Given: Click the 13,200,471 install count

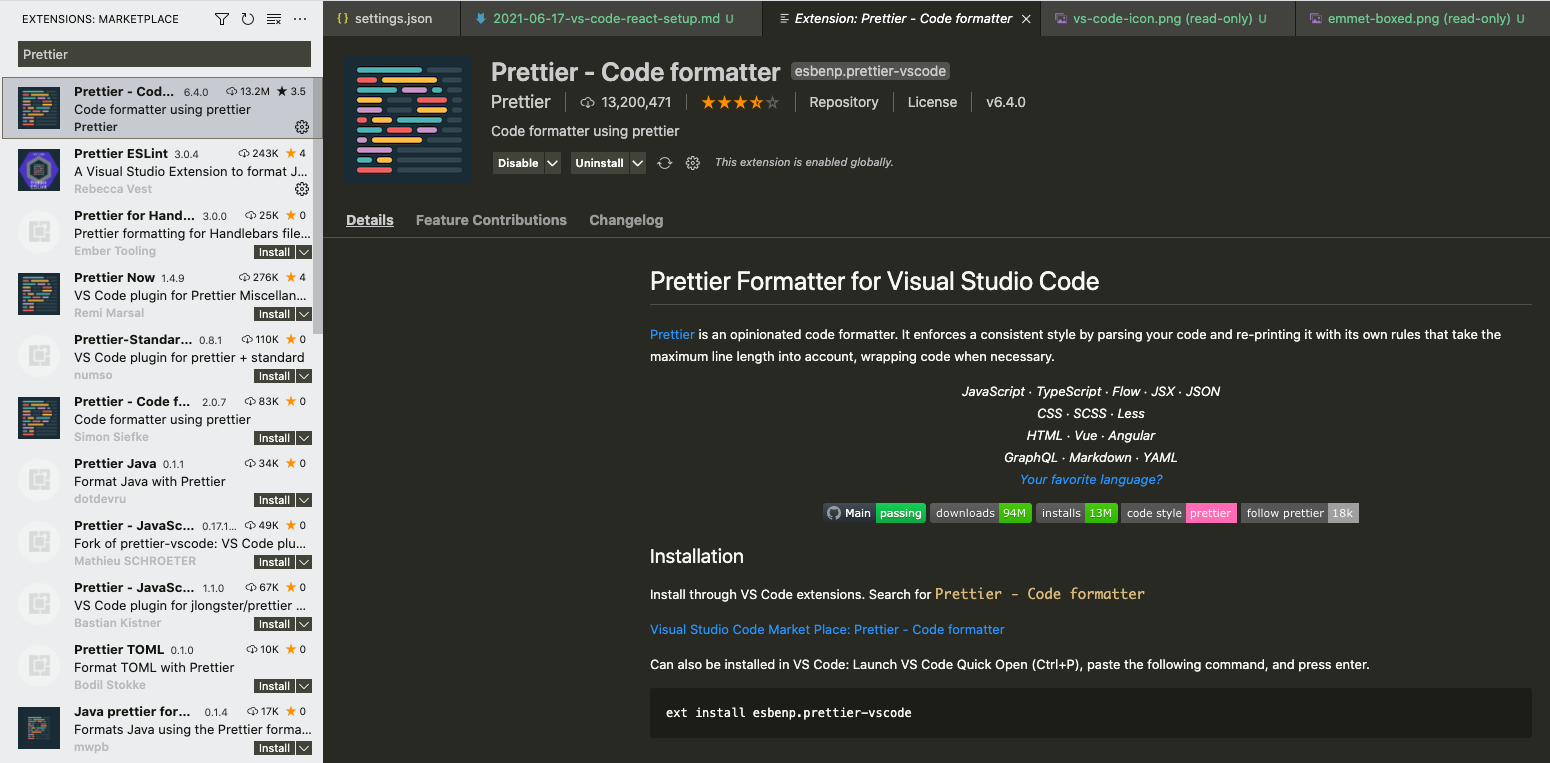Looking at the screenshot, I should coord(626,102).
